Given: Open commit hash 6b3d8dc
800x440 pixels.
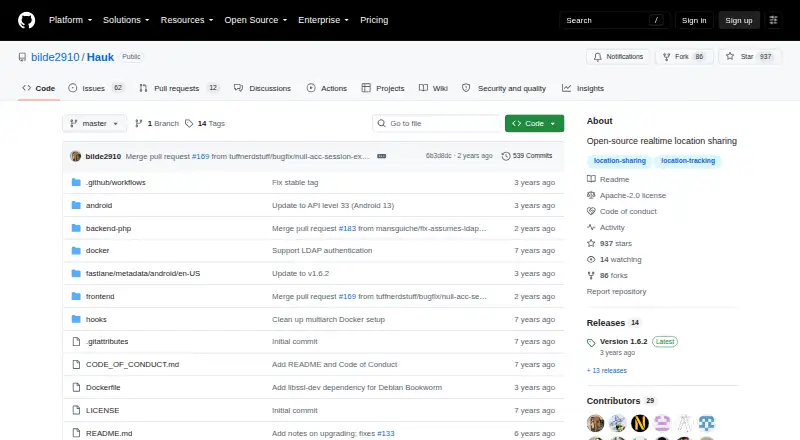Looking at the screenshot, I should tap(438, 156).
